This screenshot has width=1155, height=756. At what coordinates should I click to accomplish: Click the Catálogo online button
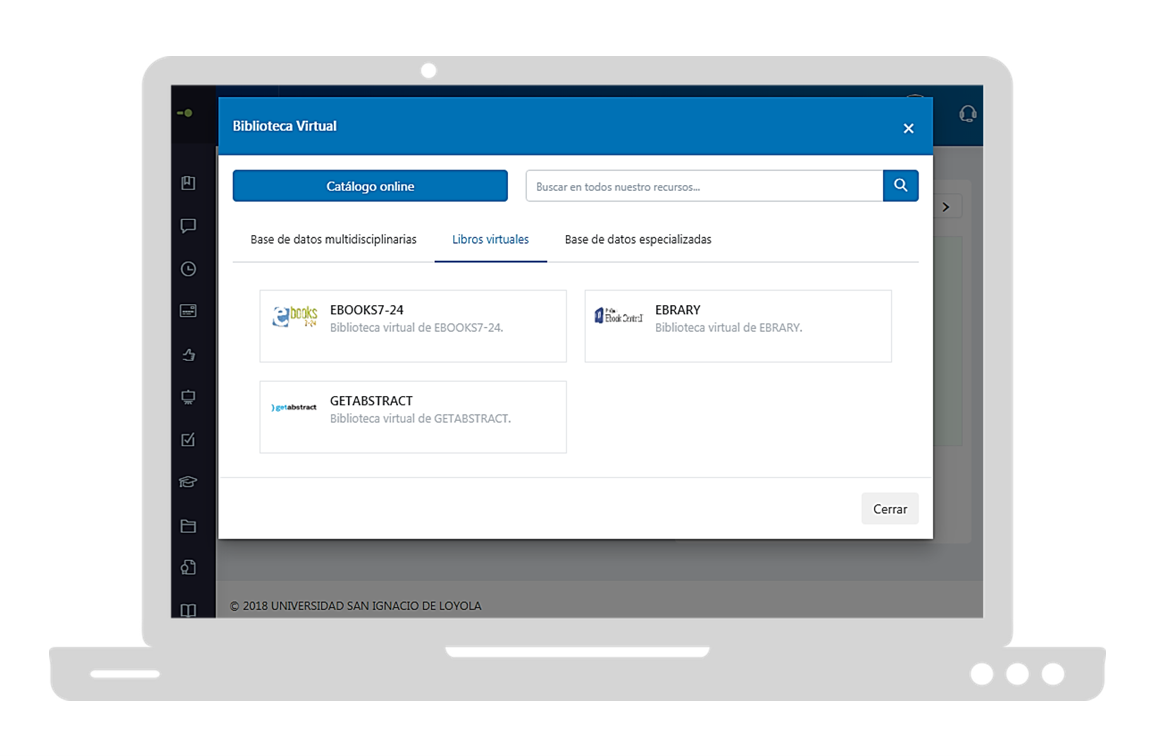370,186
